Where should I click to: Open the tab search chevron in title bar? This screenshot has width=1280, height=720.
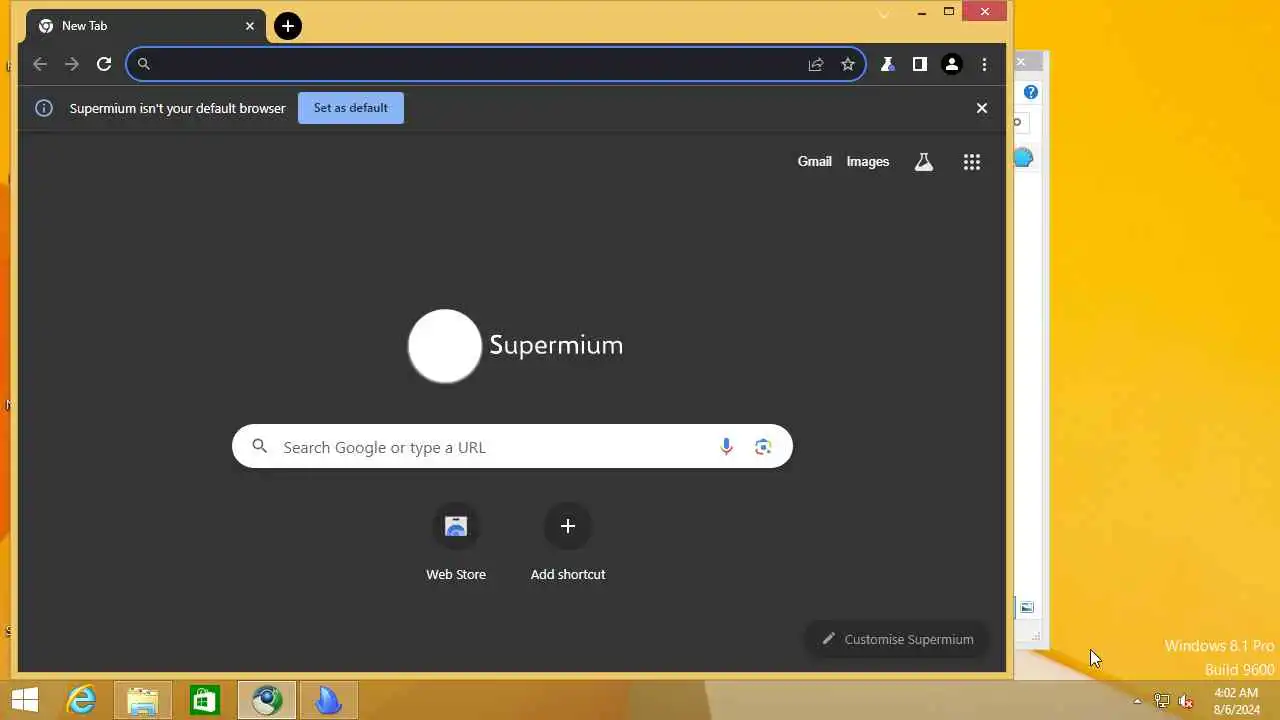(884, 14)
